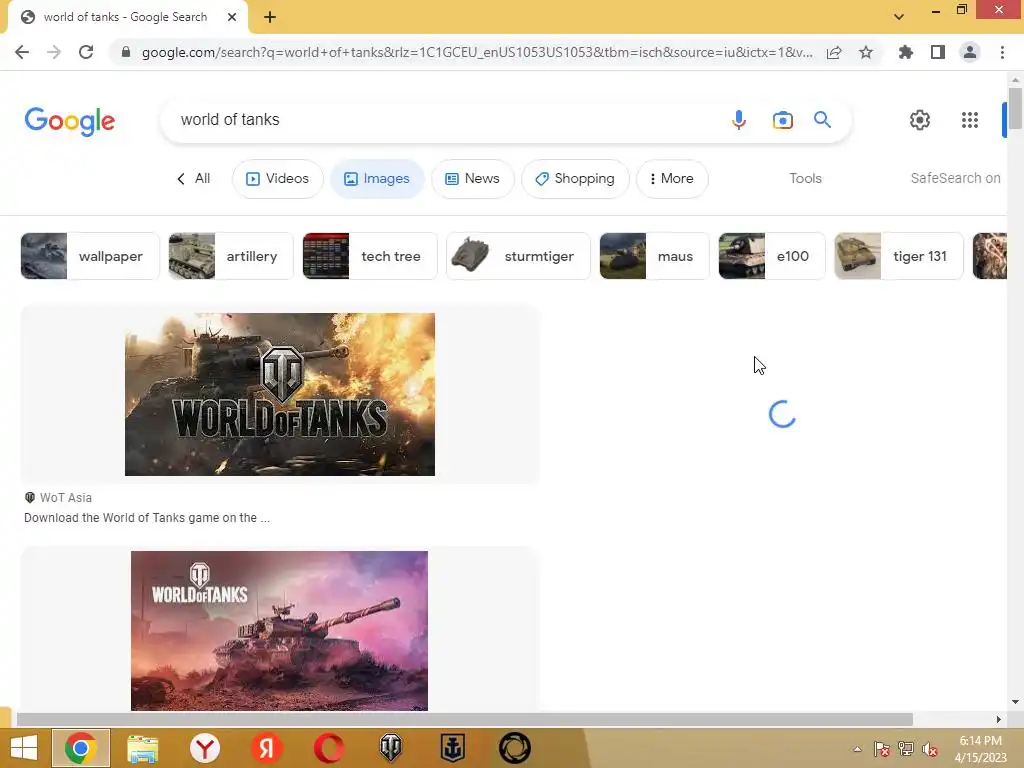Select the tech tree suggestion chip
The image size is (1024, 768).
[370, 256]
